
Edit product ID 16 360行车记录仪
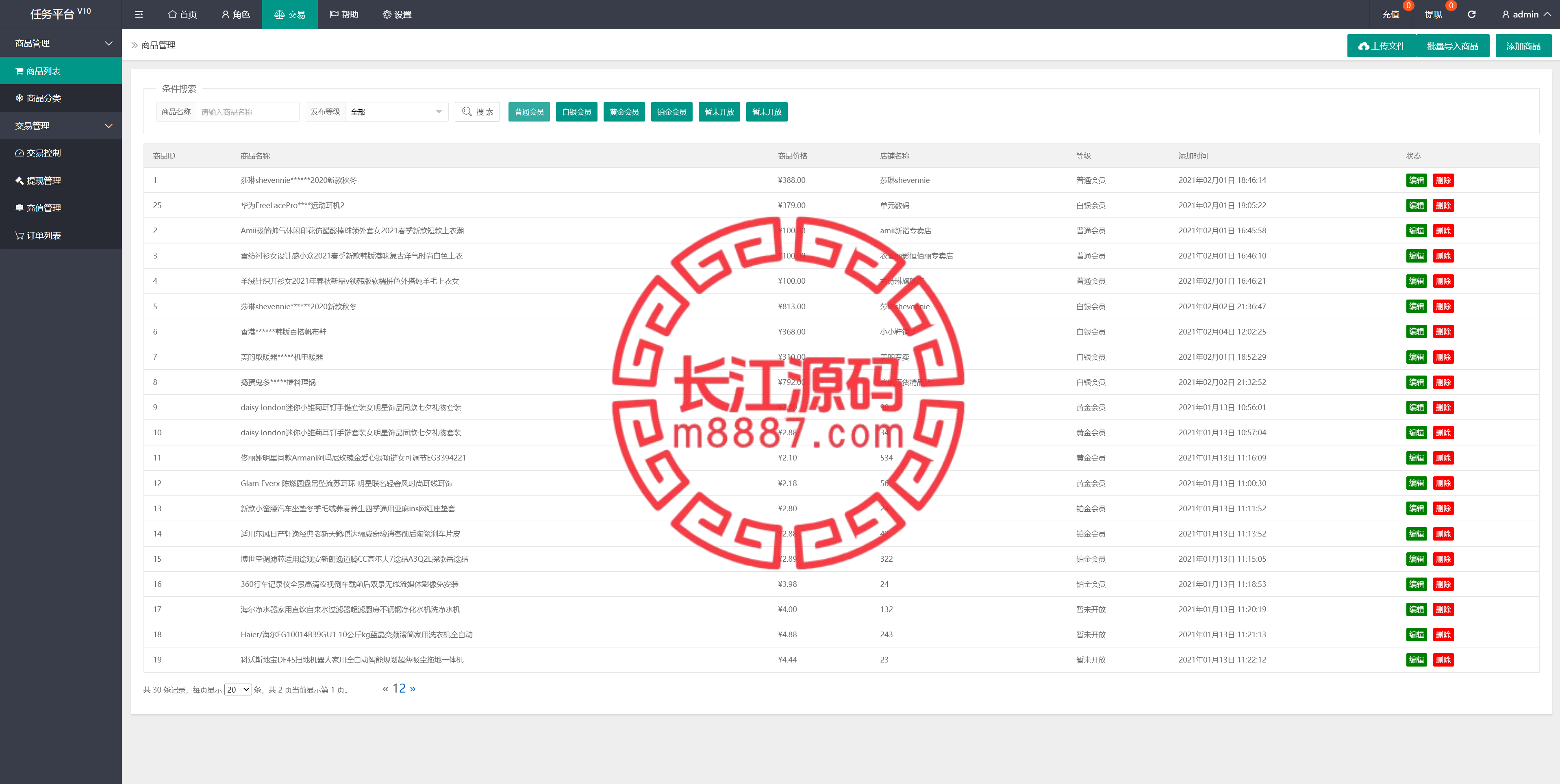pyautogui.click(x=1416, y=584)
